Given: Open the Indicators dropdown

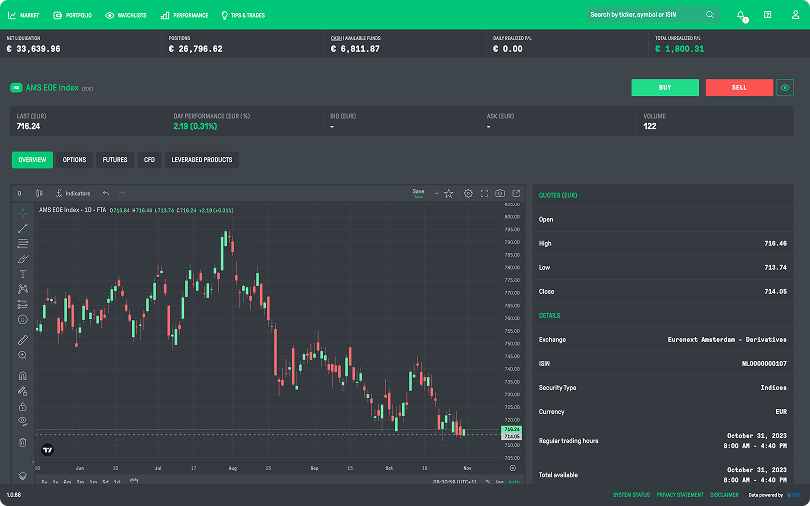Looking at the screenshot, I should [73, 193].
